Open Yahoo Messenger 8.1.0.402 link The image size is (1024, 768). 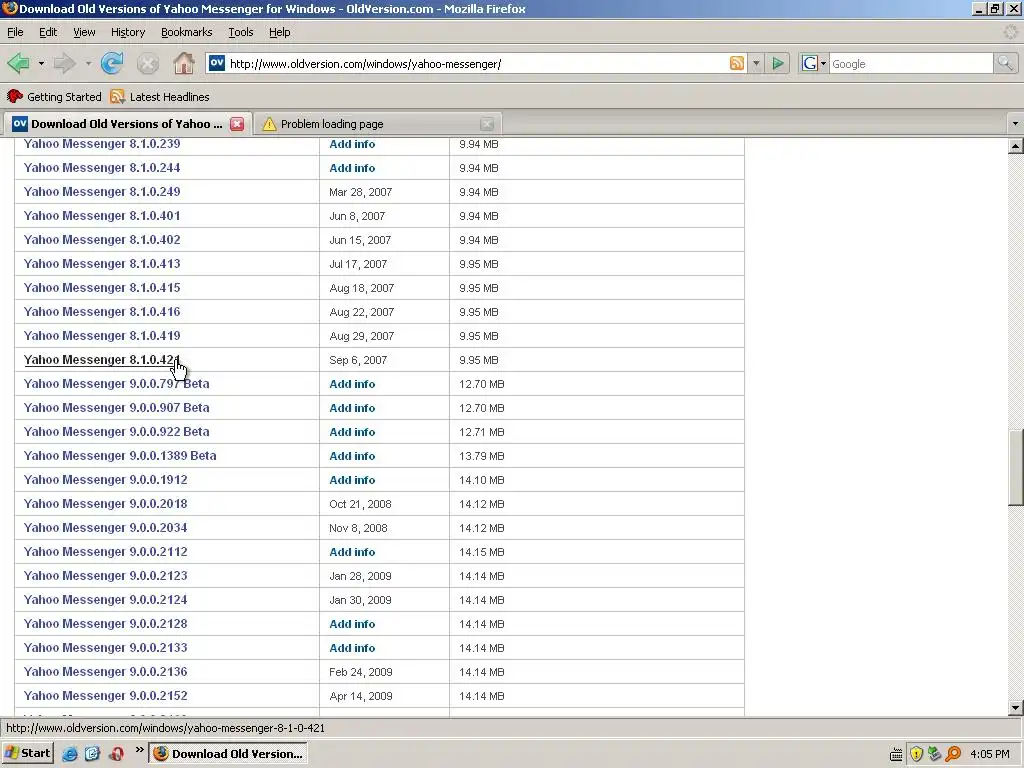tap(102, 240)
